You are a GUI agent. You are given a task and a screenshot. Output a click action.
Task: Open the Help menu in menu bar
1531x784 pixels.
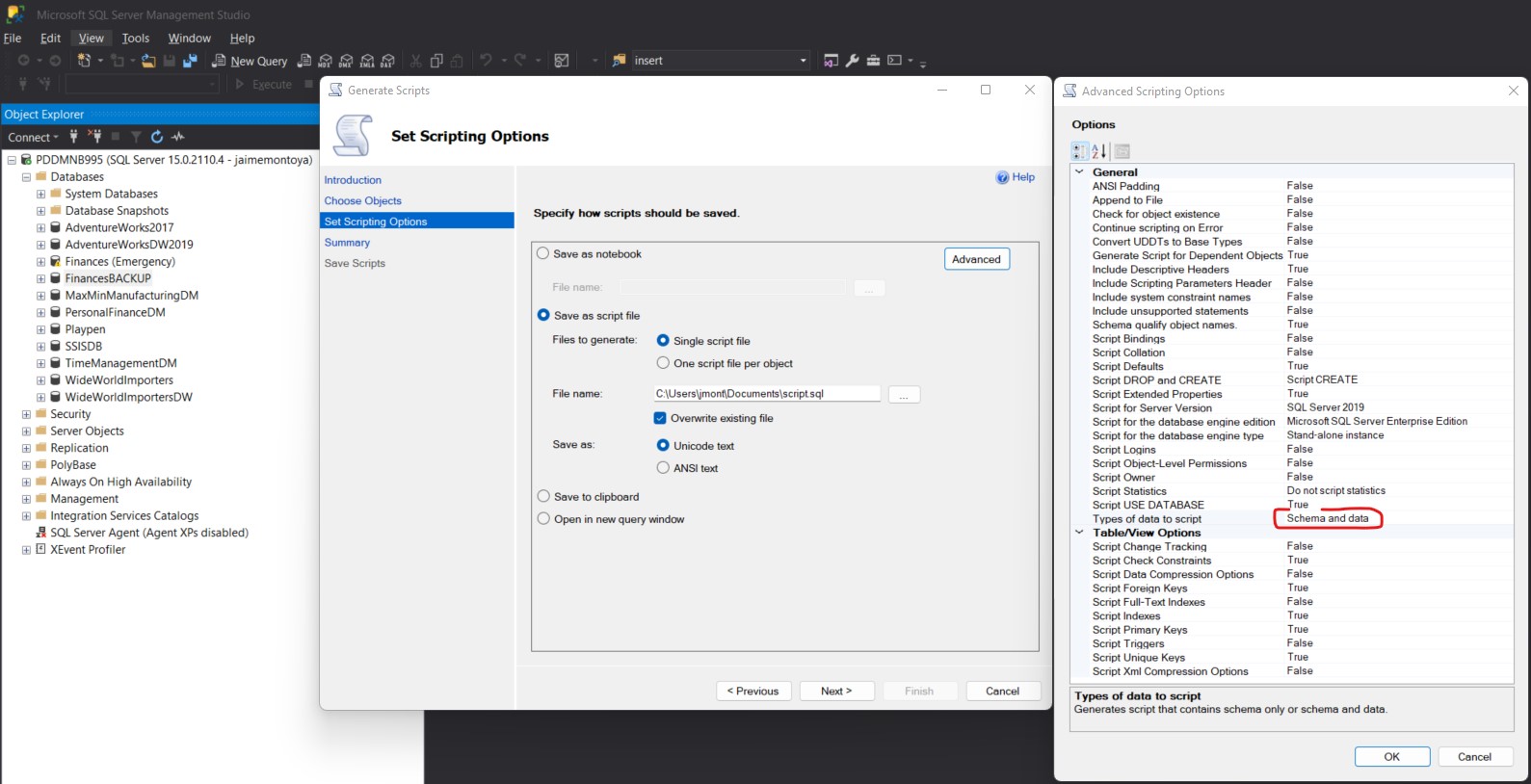coord(242,39)
